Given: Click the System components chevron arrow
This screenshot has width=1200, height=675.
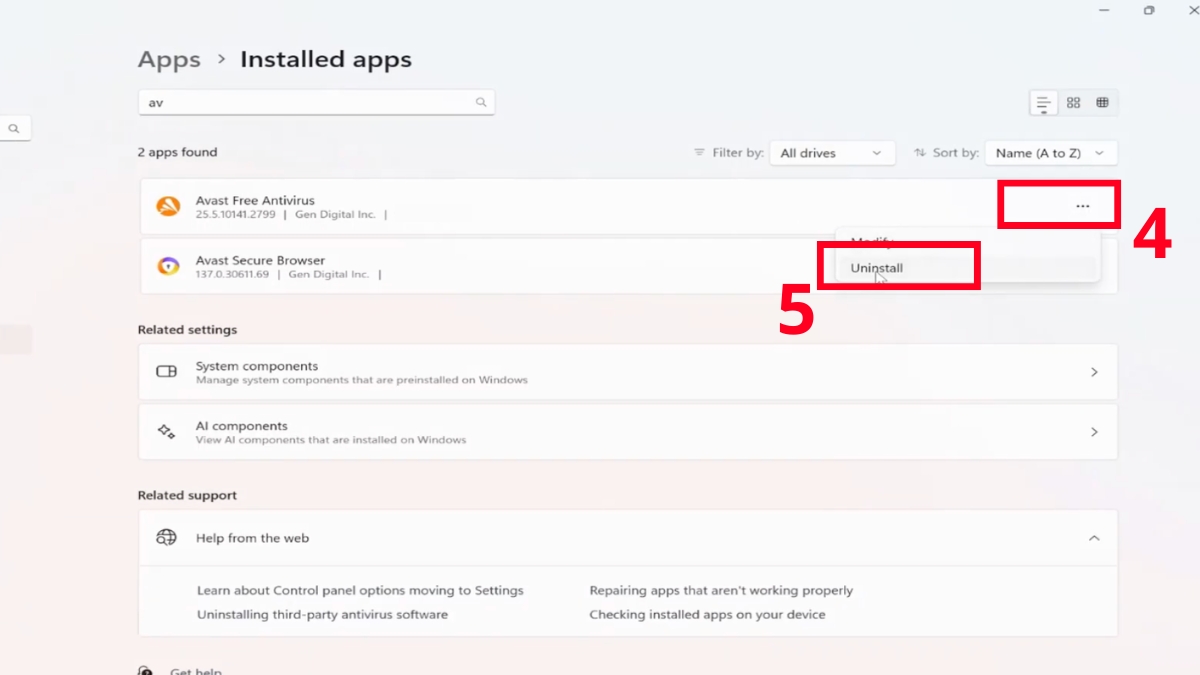Looking at the screenshot, I should (x=1094, y=372).
